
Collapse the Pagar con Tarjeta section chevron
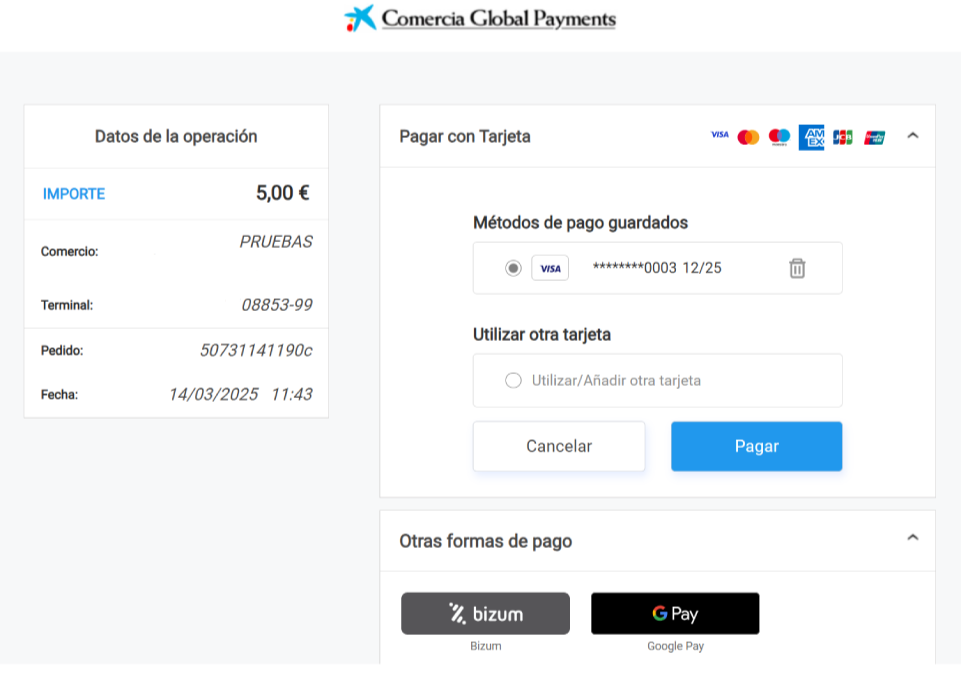pyautogui.click(x=912, y=136)
